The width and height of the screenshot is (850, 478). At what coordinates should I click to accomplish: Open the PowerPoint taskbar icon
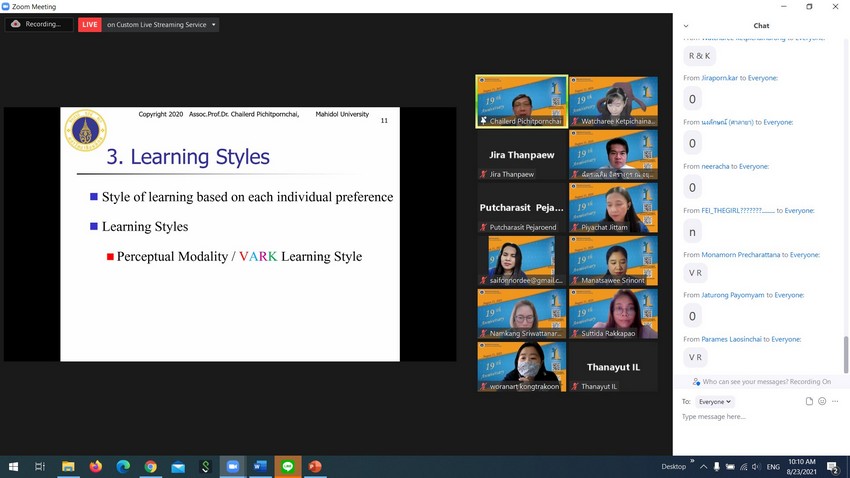(315, 466)
